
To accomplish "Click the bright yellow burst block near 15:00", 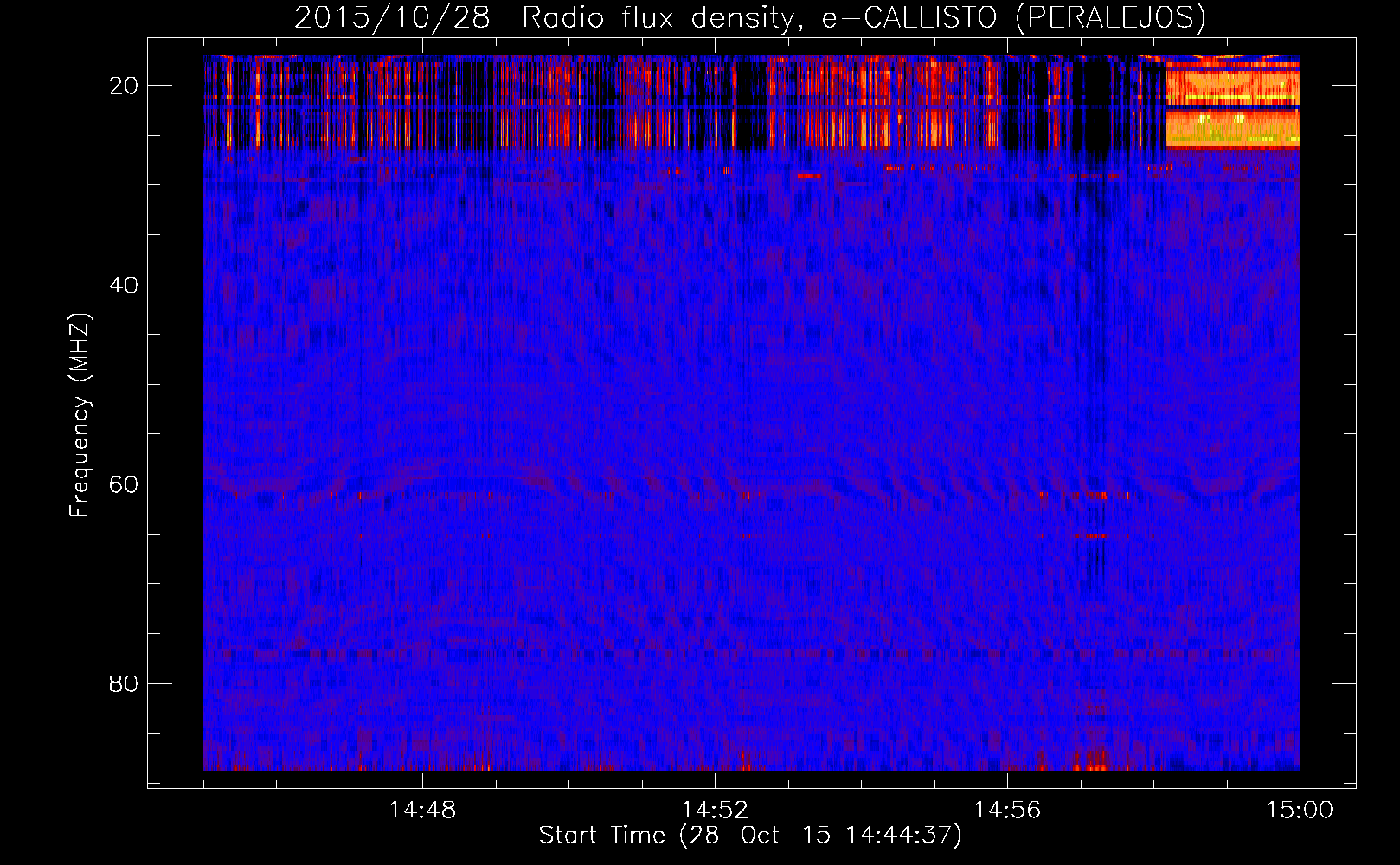I will (1233, 105).
